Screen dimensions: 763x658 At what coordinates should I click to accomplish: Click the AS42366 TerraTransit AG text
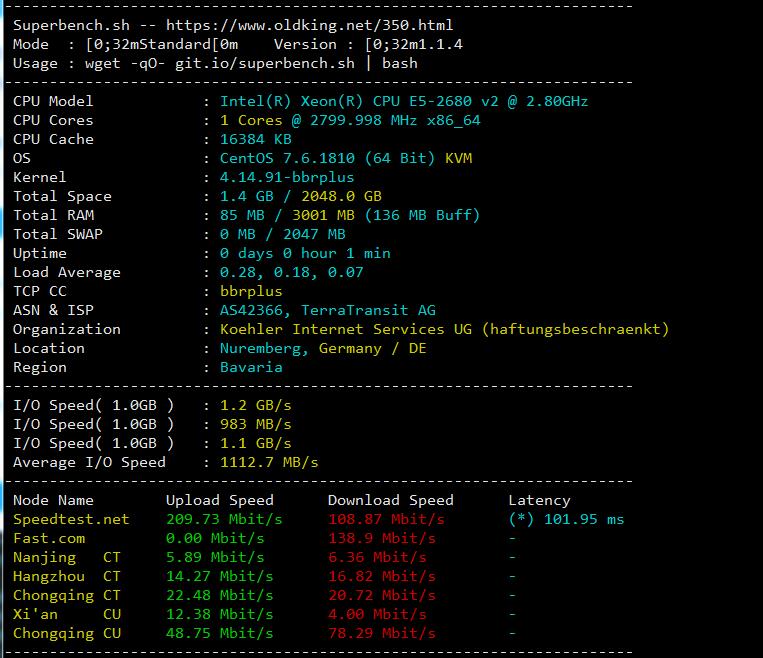coord(327,310)
